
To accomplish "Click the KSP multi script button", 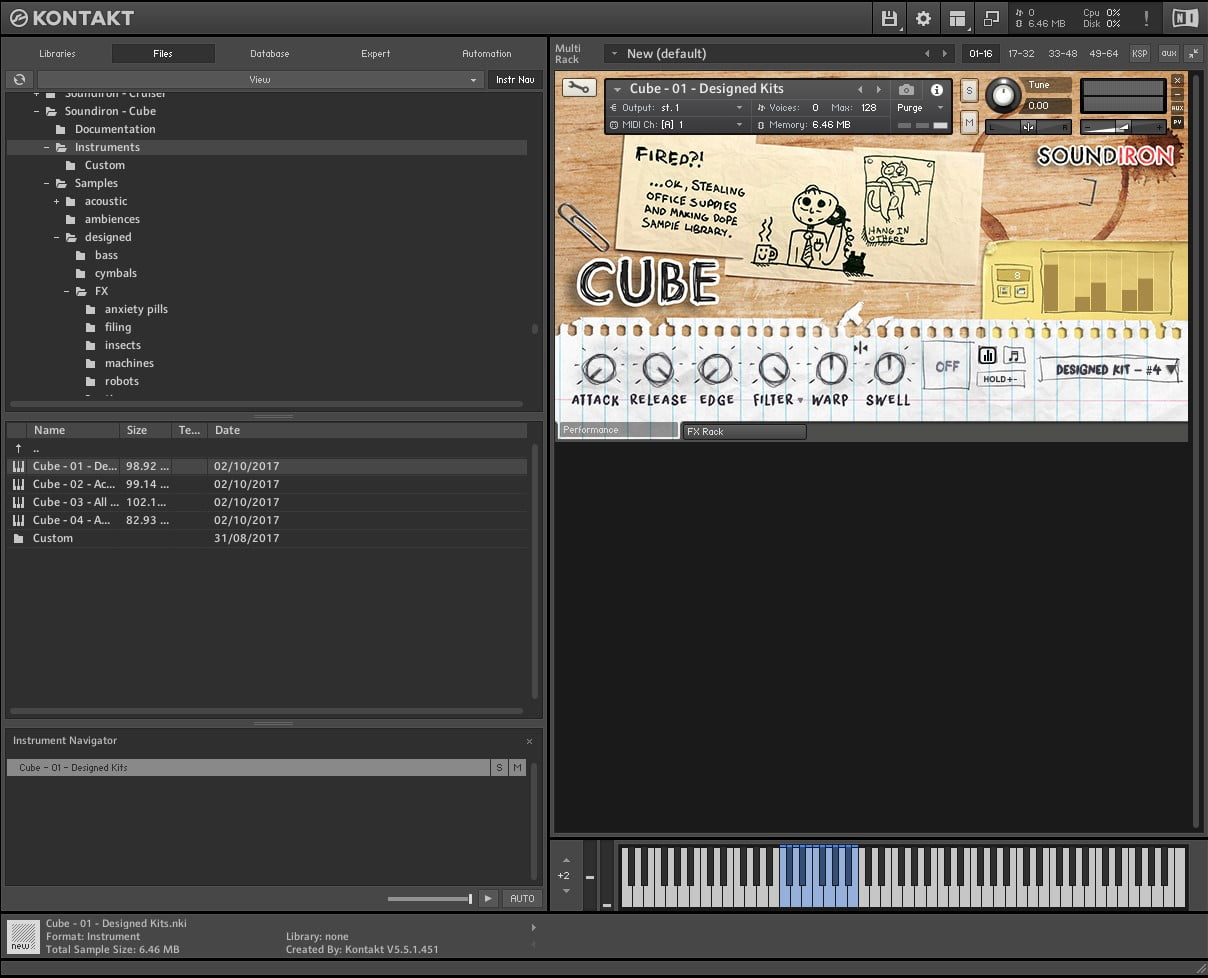I will tap(1140, 53).
